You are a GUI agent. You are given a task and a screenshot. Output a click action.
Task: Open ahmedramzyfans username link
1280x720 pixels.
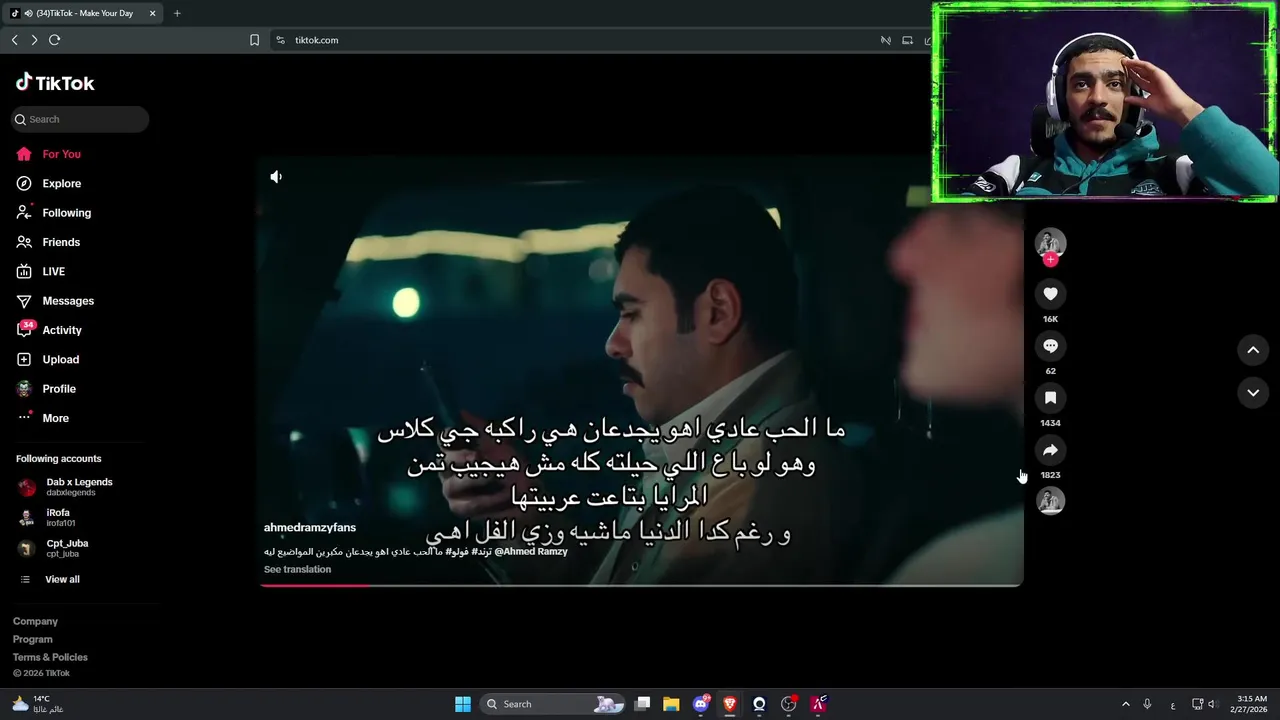coord(310,527)
